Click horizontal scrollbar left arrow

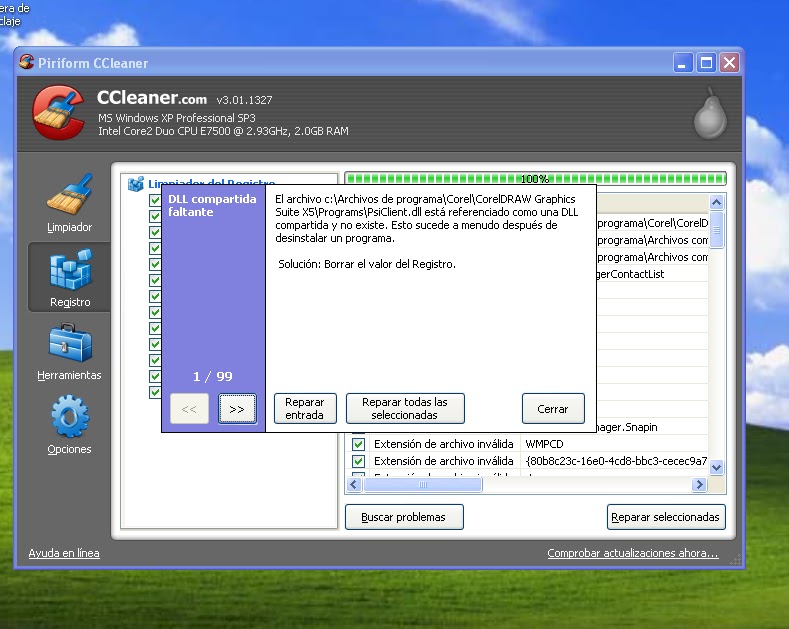(x=354, y=485)
